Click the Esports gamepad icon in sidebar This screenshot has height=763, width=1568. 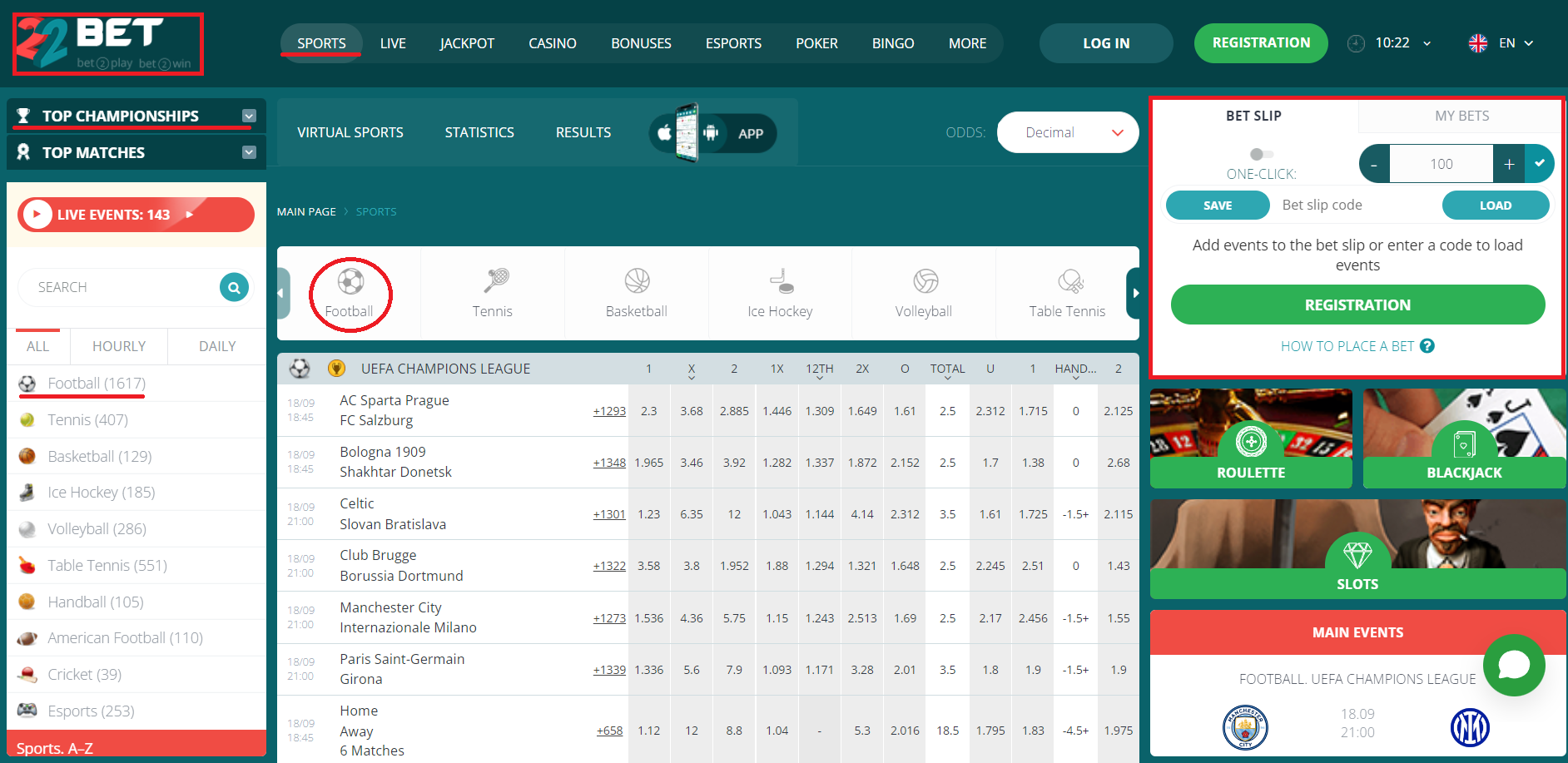tap(27, 710)
